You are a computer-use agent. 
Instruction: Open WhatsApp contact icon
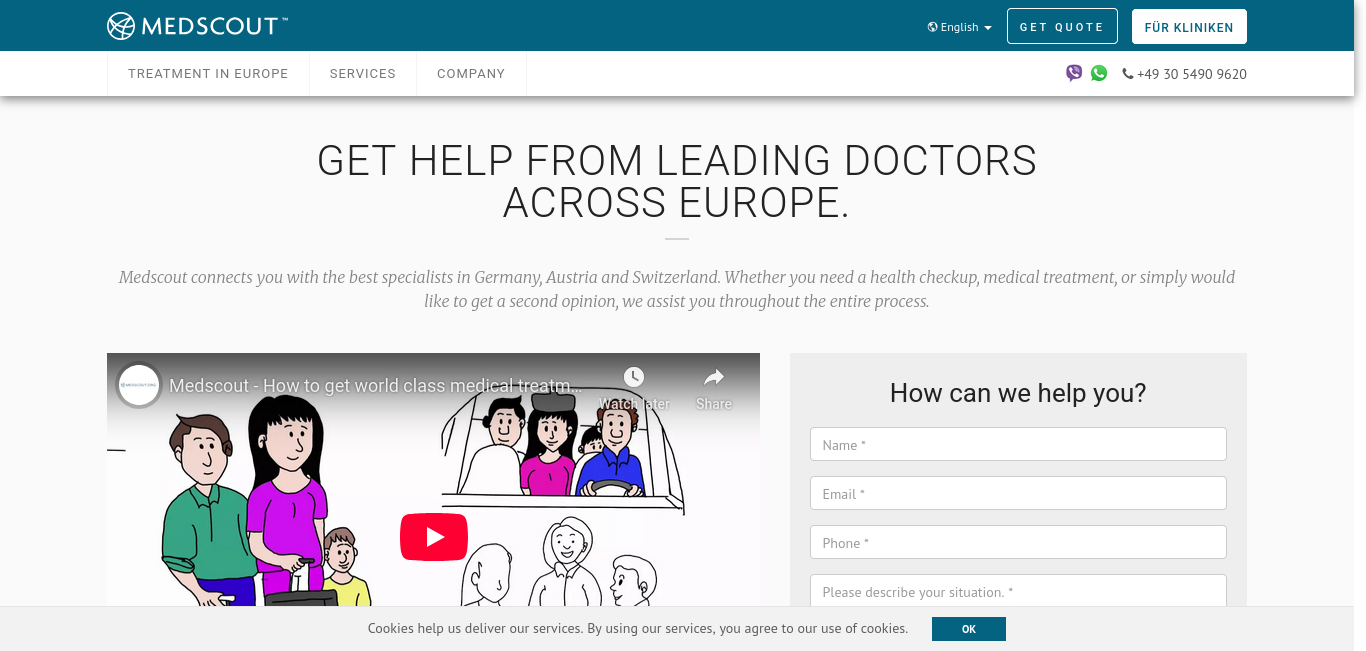pos(1099,73)
